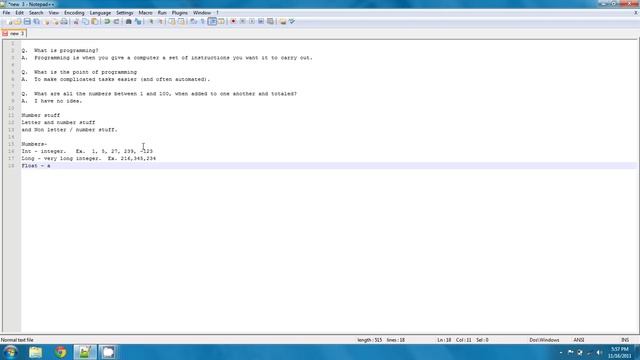The height and width of the screenshot is (360, 640).
Task: Start macro recording with red dot
Action: click(x=233, y=21)
